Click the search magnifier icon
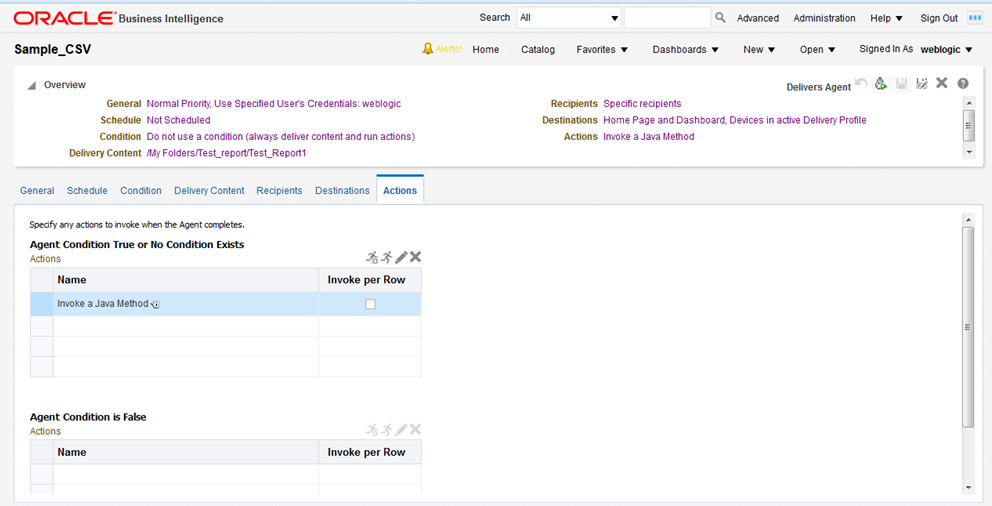The height and width of the screenshot is (506, 992). pos(720,18)
